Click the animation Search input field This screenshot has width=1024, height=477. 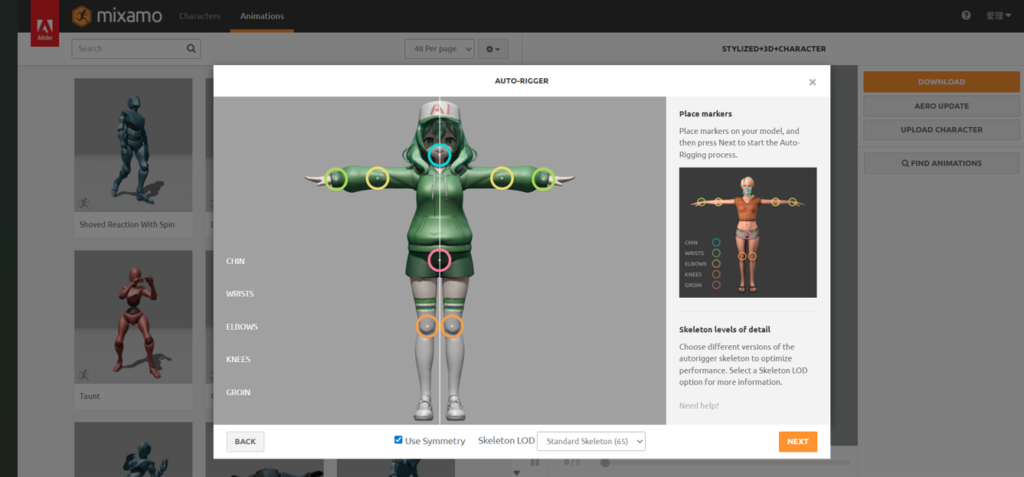(130, 48)
